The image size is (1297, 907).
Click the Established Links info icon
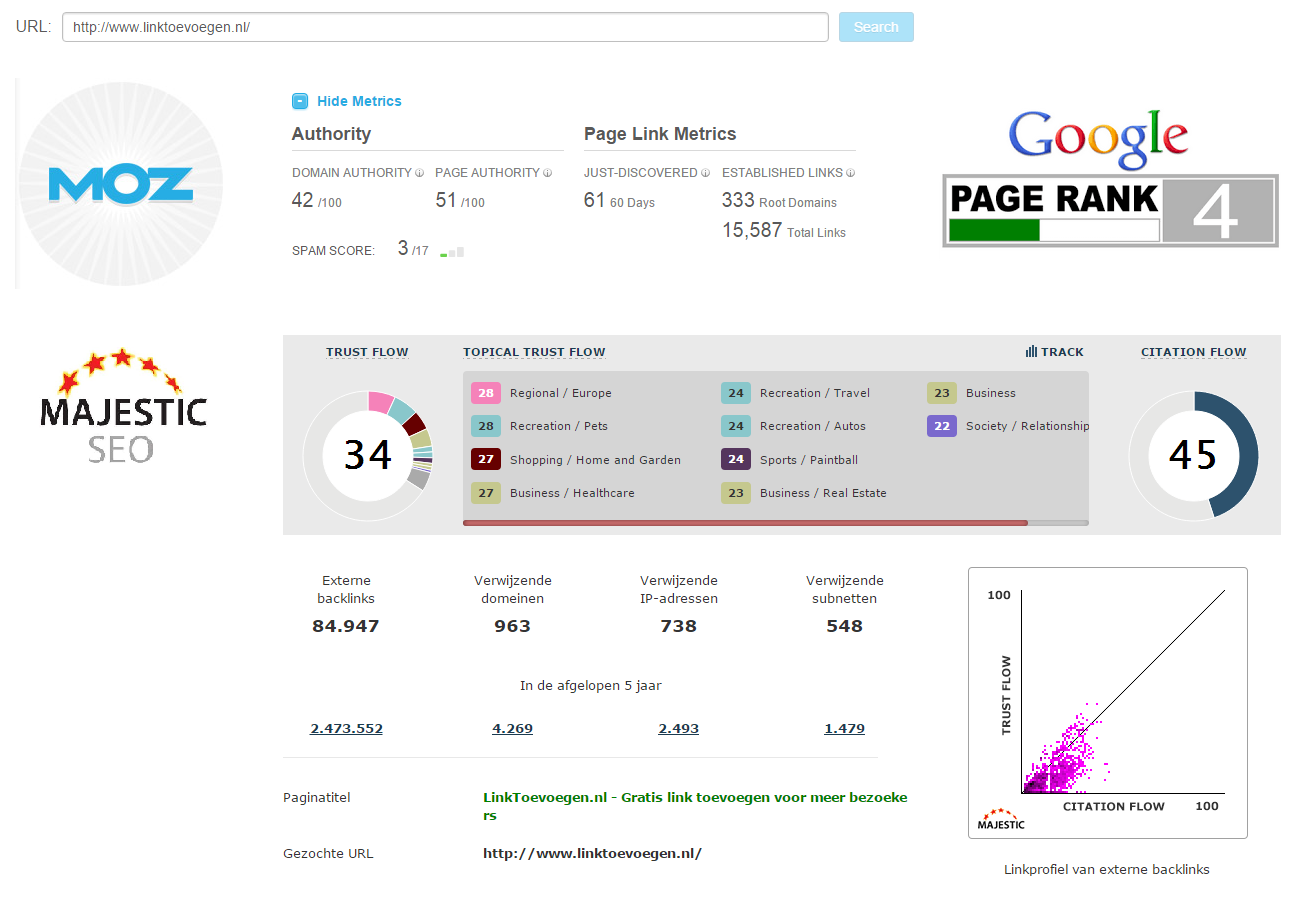coord(851,173)
